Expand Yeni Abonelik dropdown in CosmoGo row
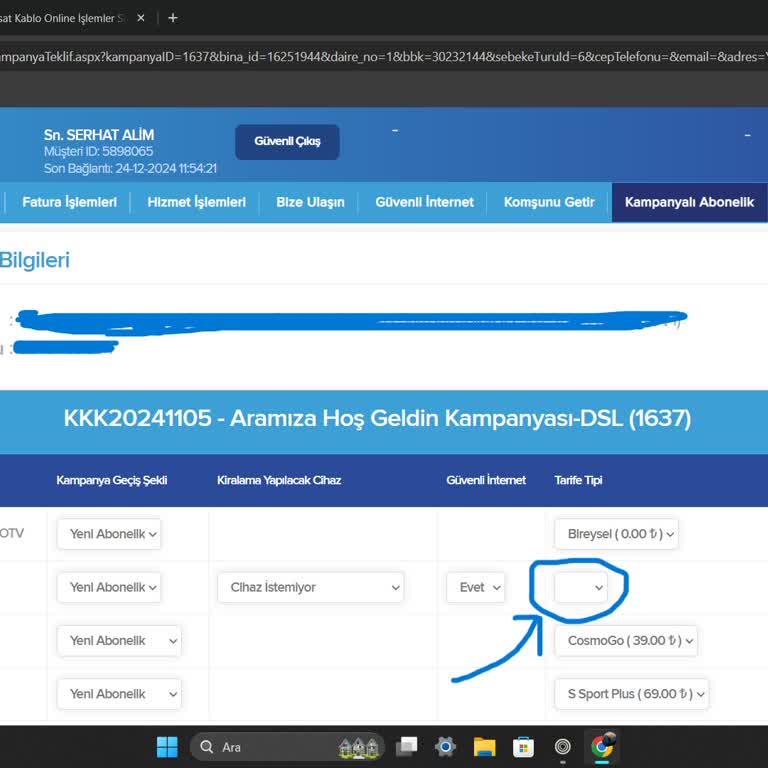This screenshot has height=768, width=768. point(119,641)
